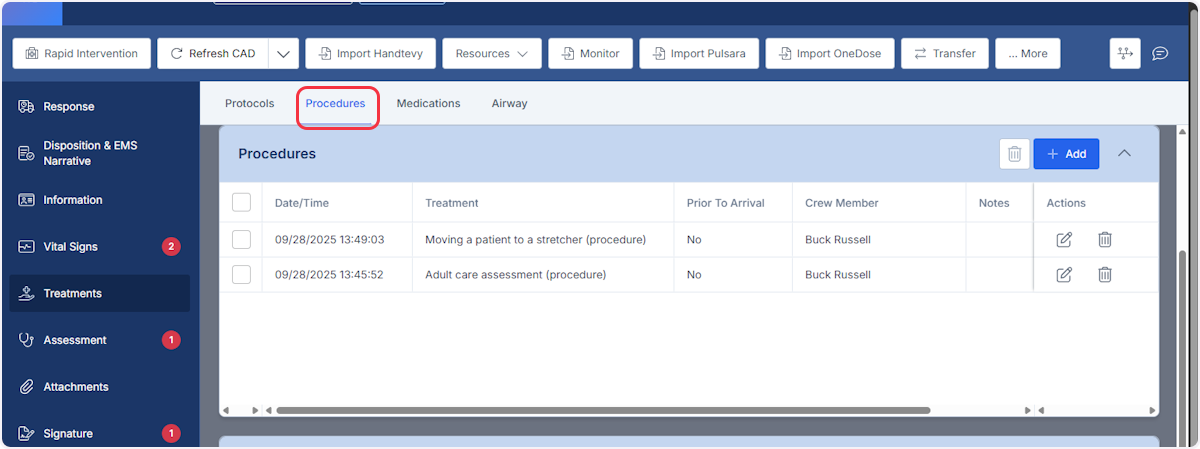The width and height of the screenshot is (1200, 449).
Task: Delete the Adult care assessment procedure
Action: coord(1104,274)
